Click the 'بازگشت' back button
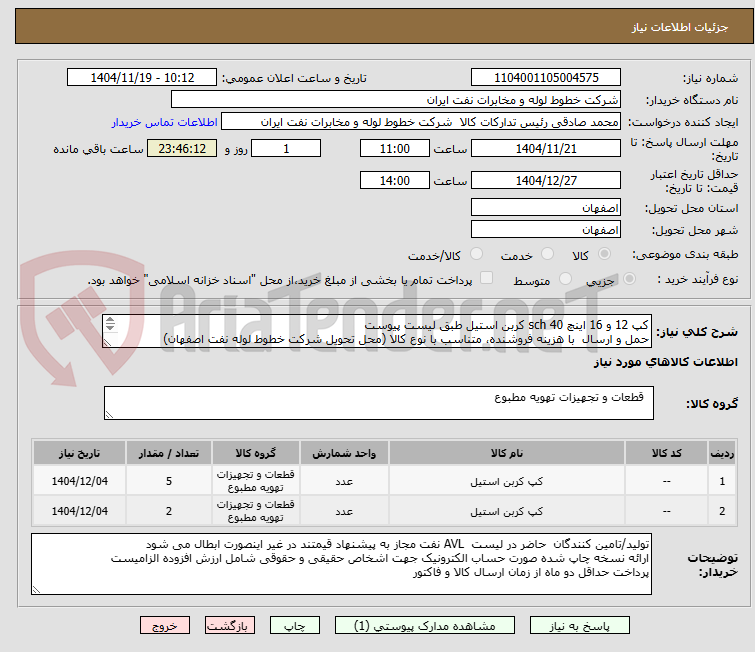This screenshot has height=652, width=755. (229, 626)
